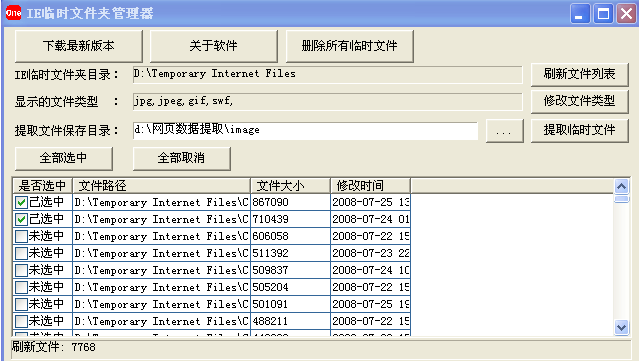The image size is (639, 361).
Task: Click 全部取消 to deselect all
Action: (181, 158)
